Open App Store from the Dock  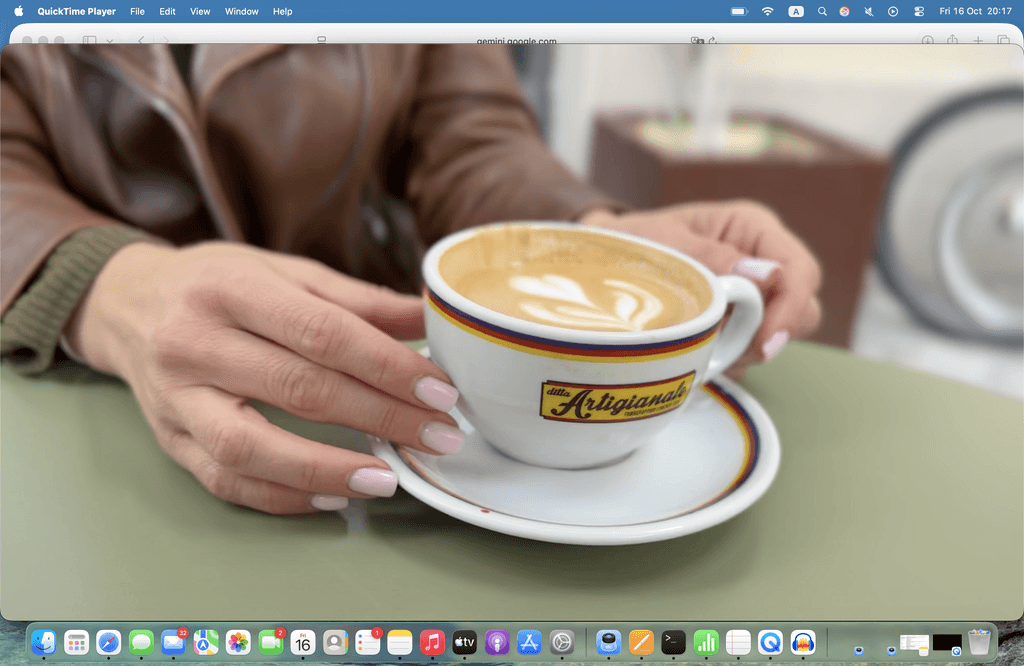(529, 642)
